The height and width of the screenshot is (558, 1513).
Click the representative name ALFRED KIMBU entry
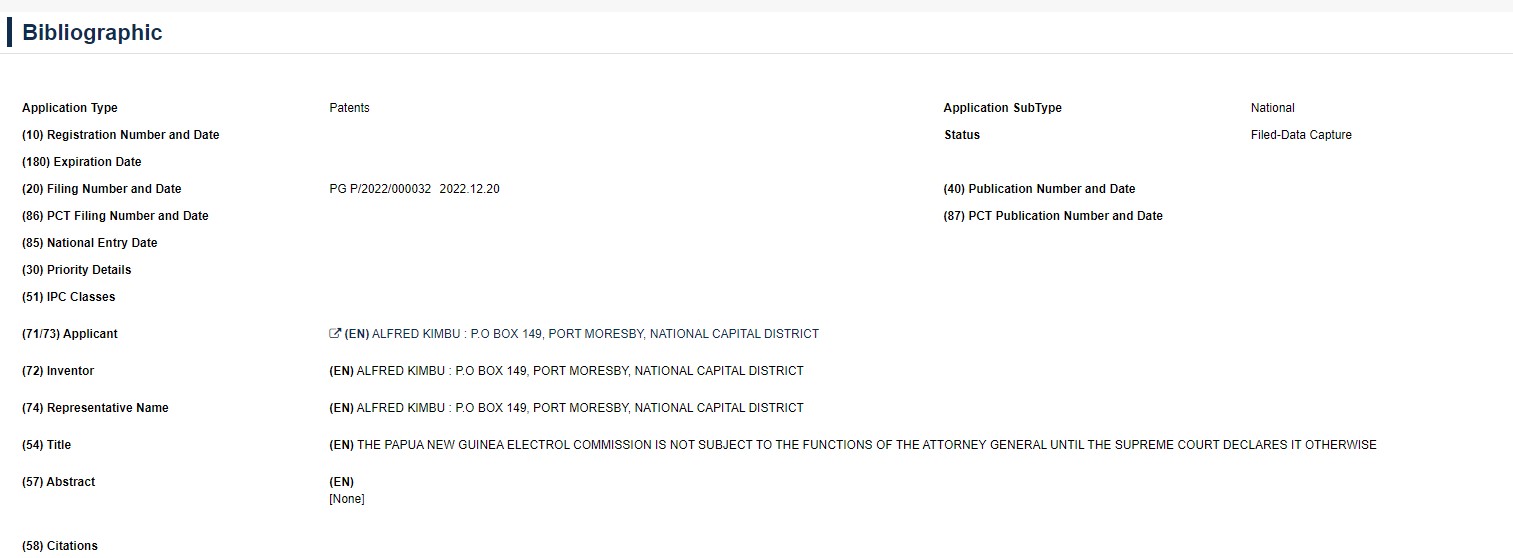[x=566, y=408]
